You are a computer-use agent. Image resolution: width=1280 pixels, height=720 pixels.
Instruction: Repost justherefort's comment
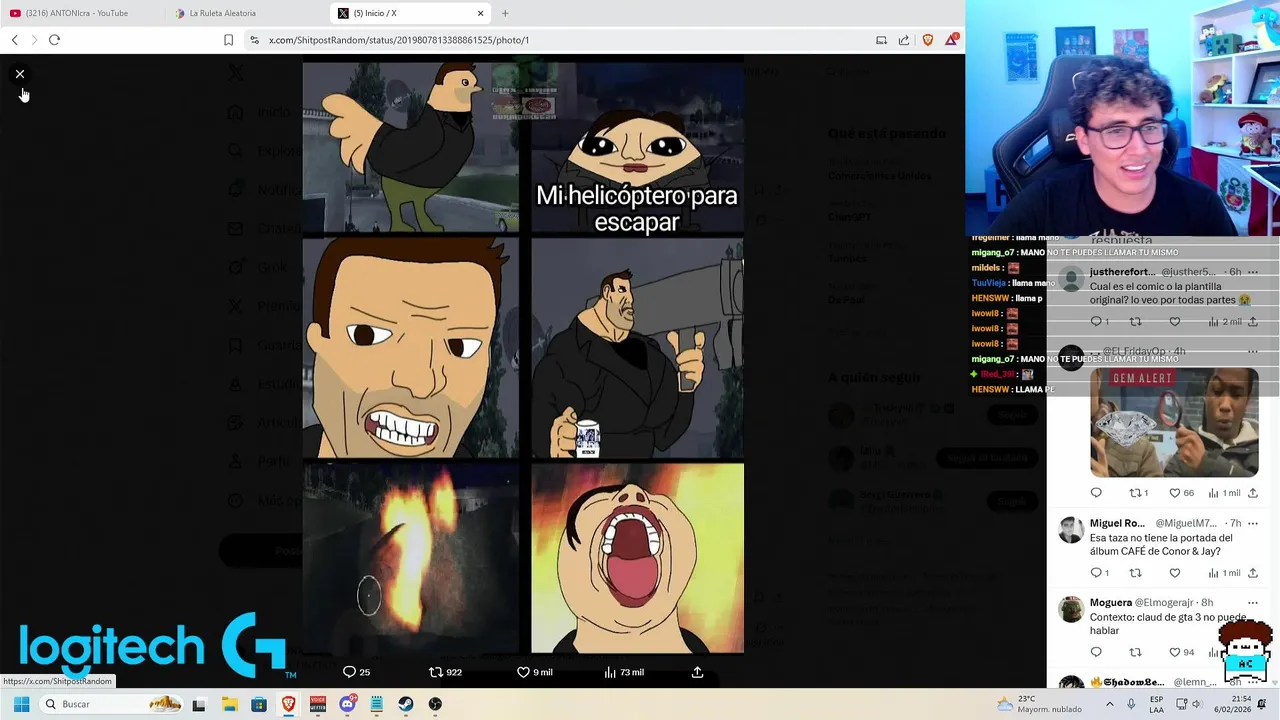(1135, 322)
